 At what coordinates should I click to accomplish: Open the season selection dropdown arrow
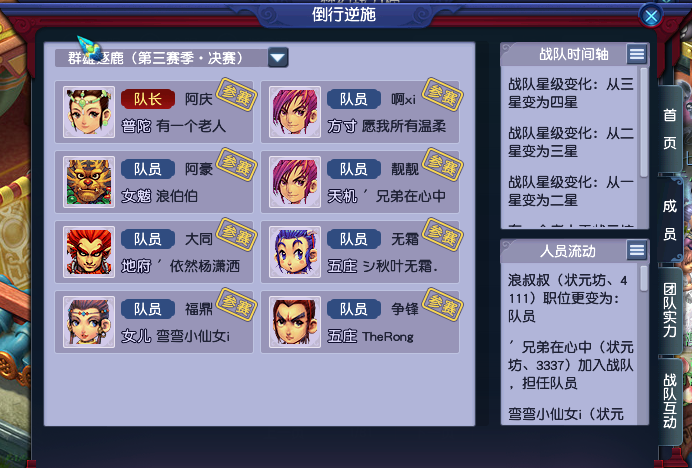coord(278,58)
